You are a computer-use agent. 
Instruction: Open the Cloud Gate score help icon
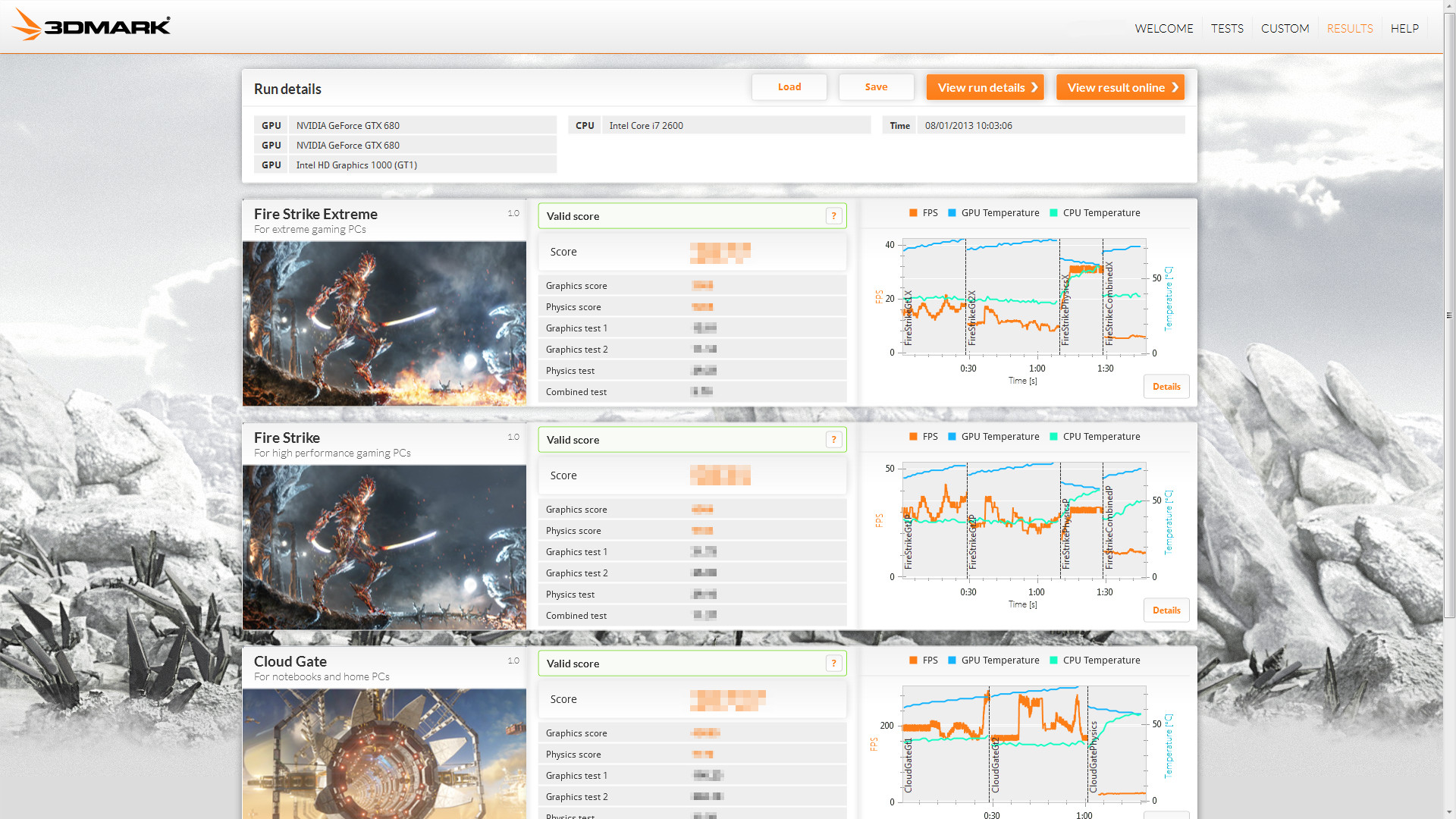(x=834, y=663)
